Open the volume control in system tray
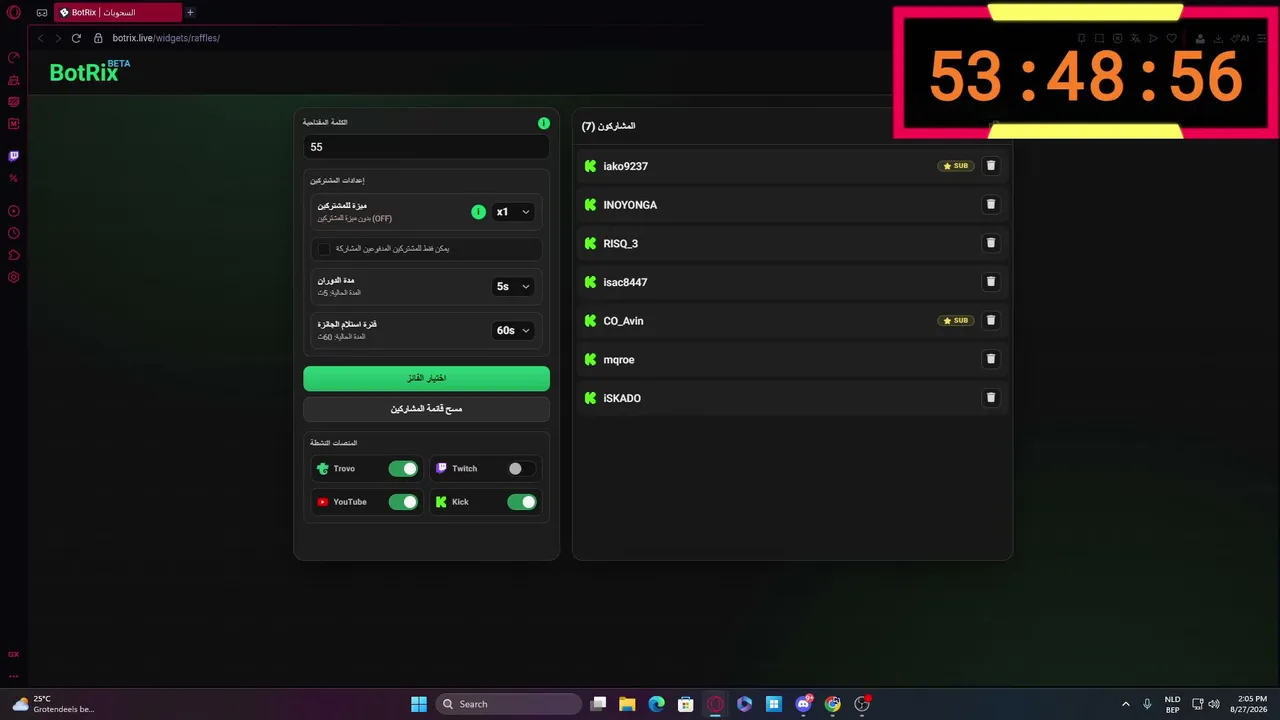1280x720 pixels. tap(1214, 704)
